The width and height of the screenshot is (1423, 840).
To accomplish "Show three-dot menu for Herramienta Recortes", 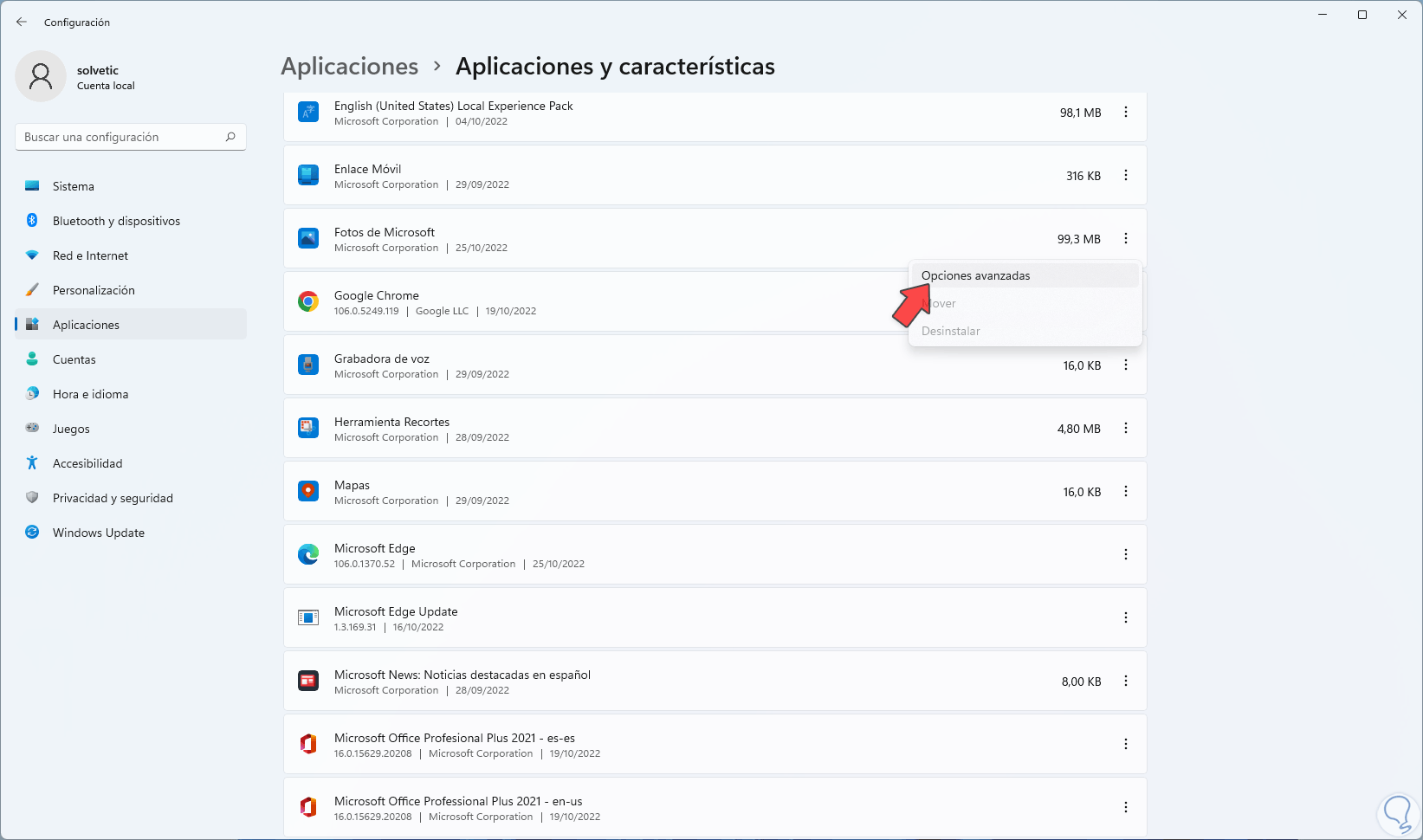I will tap(1126, 428).
